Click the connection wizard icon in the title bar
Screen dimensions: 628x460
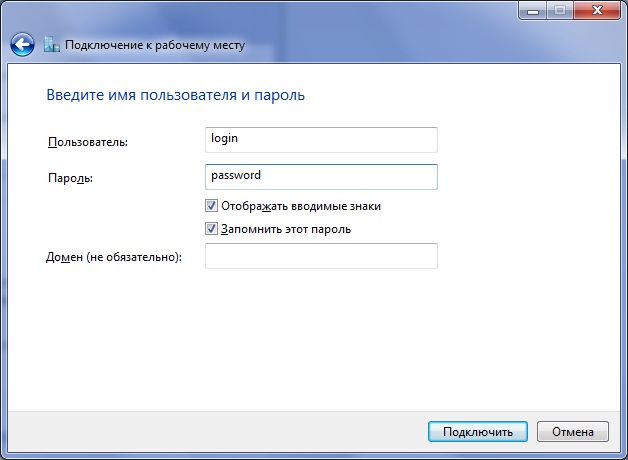tap(52, 45)
